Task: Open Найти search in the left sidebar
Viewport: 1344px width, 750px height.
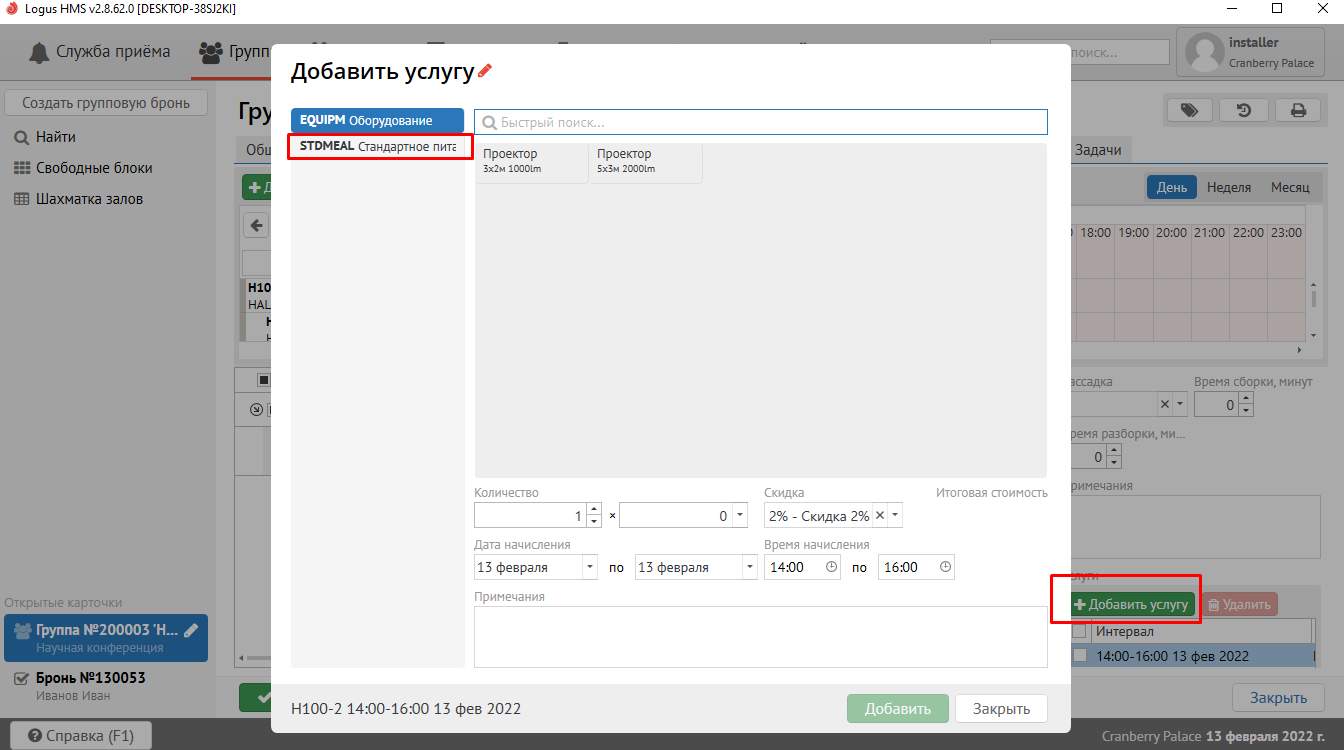Action: pos(56,137)
